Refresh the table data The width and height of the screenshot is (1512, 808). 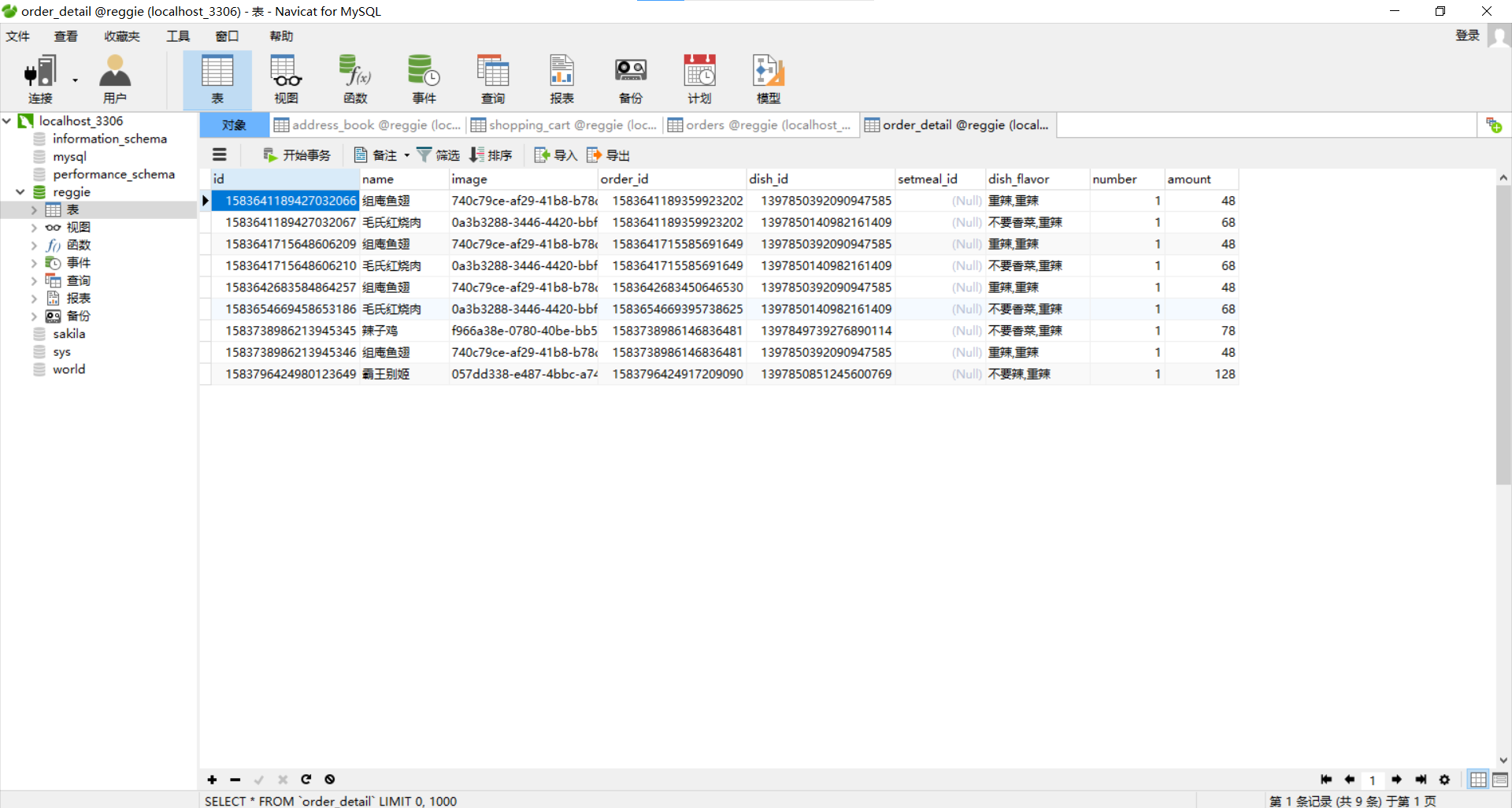306,780
